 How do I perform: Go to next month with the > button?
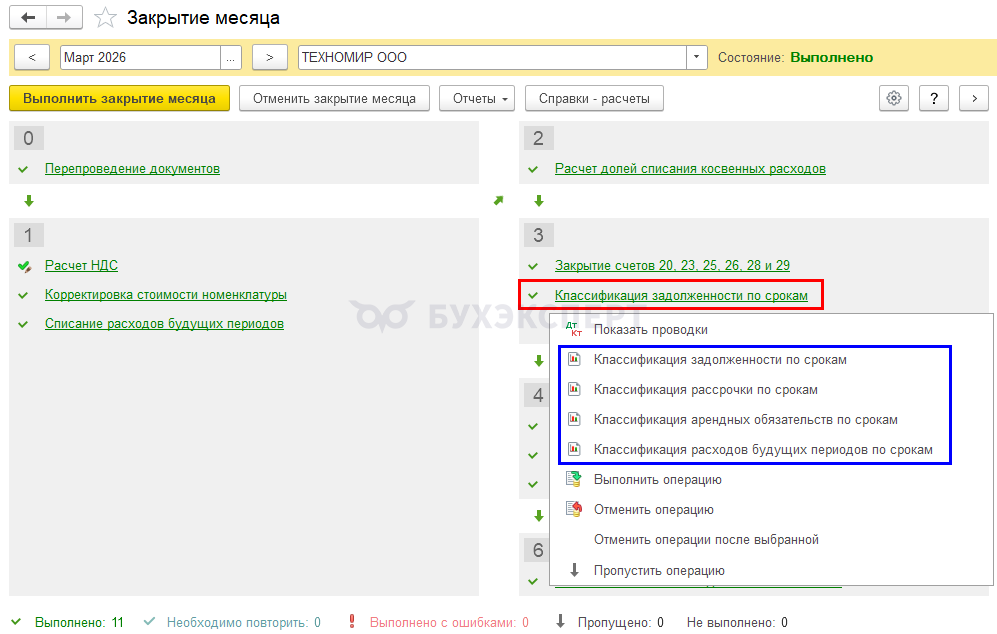[x=270, y=57]
